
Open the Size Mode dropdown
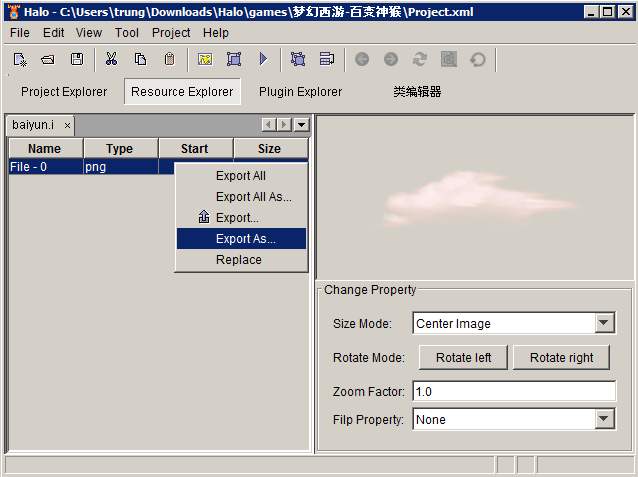pyautogui.click(x=604, y=323)
